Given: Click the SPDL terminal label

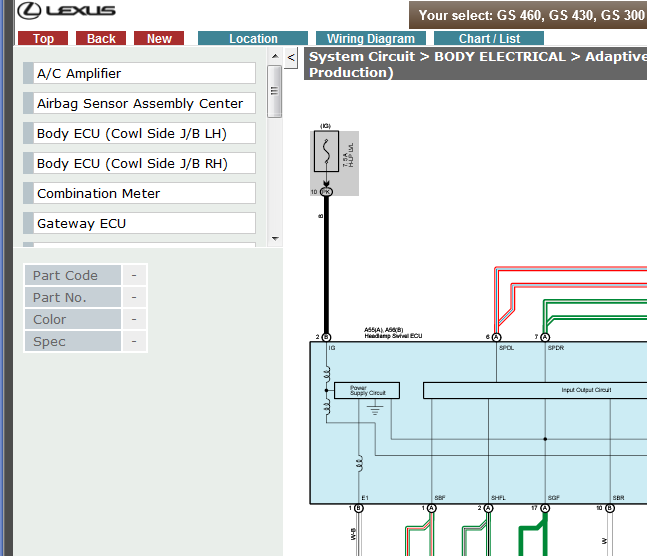Looking at the screenshot, I should (506, 348).
